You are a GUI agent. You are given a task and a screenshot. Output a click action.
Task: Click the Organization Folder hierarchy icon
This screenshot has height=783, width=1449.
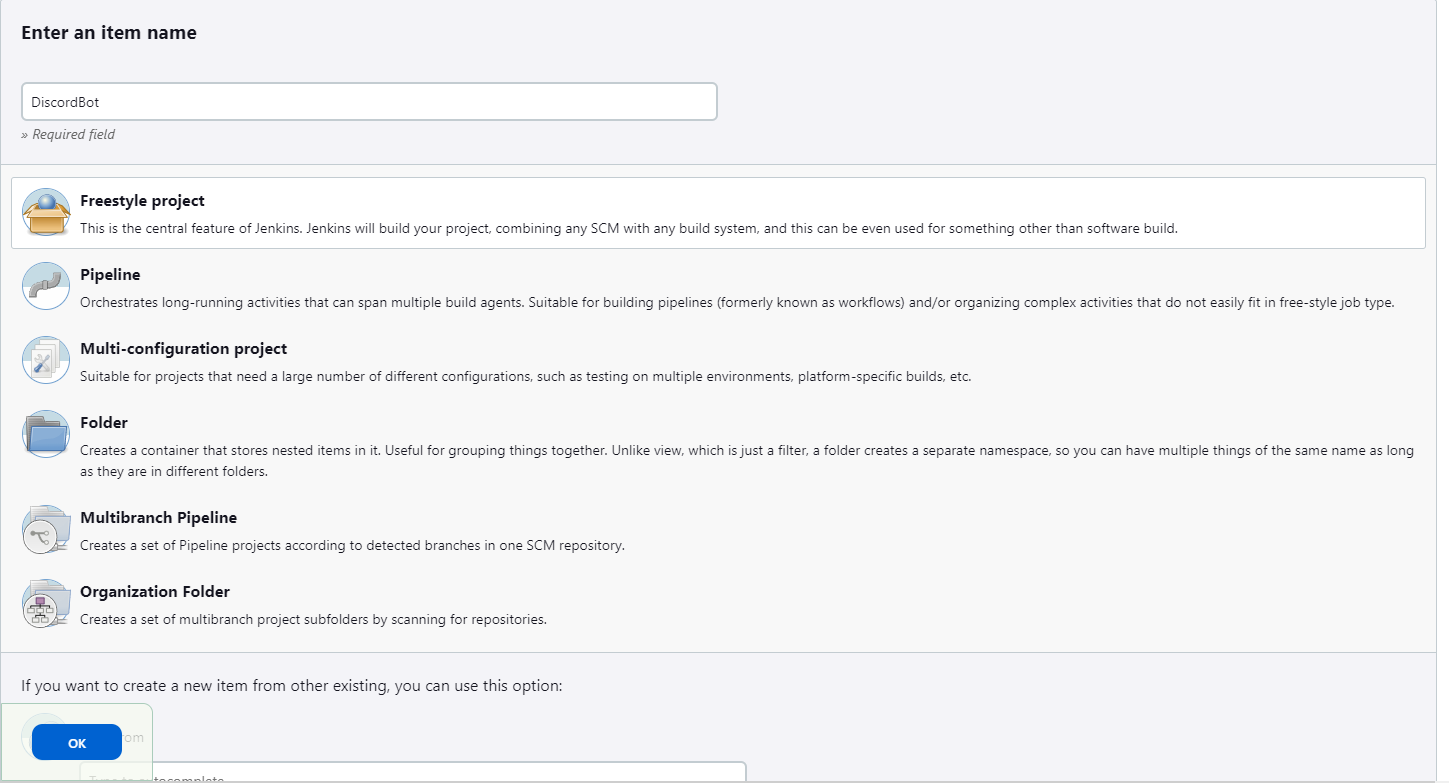pos(46,604)
